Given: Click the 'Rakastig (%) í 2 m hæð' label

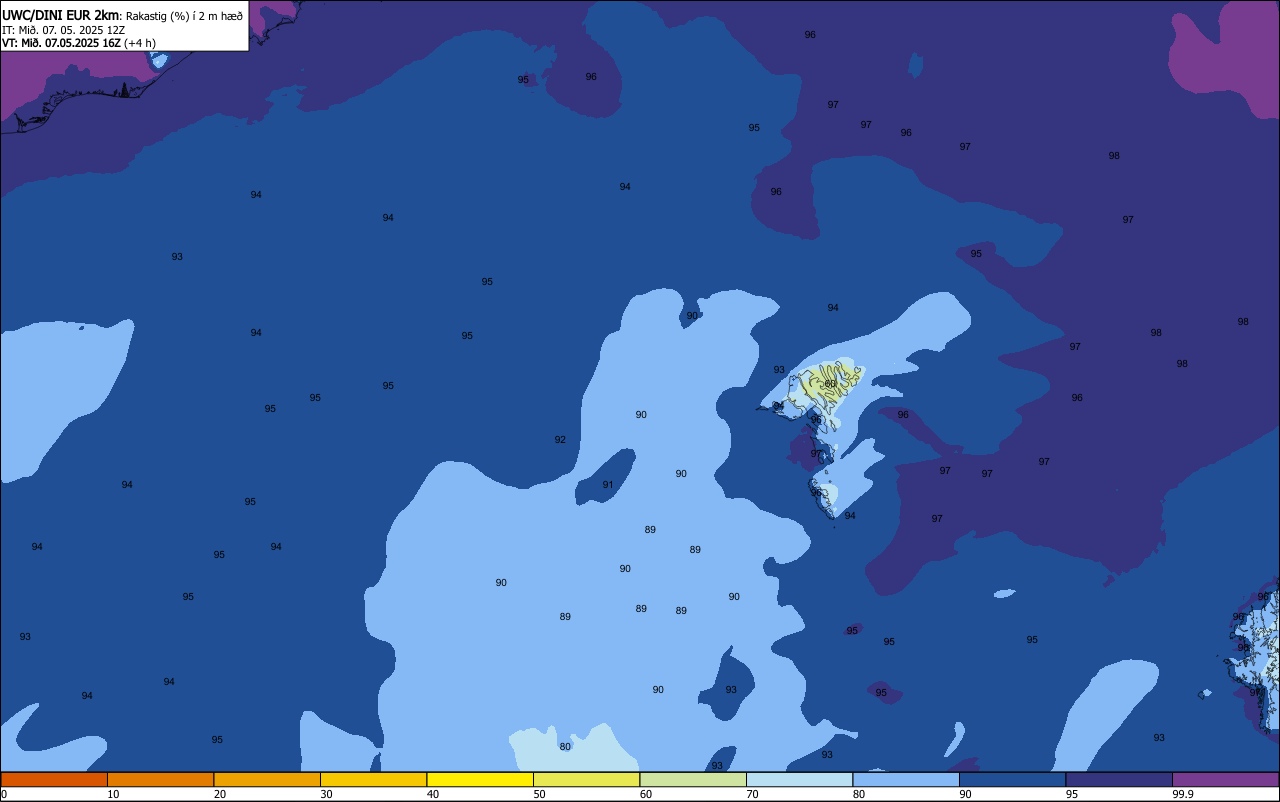Looking at the screenshot, I should point(184,16).
